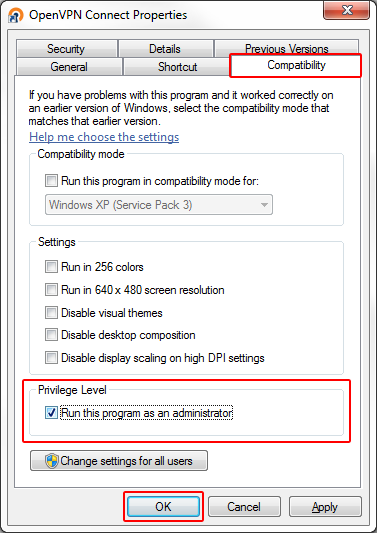Open the Details tab

coord(165,49)
